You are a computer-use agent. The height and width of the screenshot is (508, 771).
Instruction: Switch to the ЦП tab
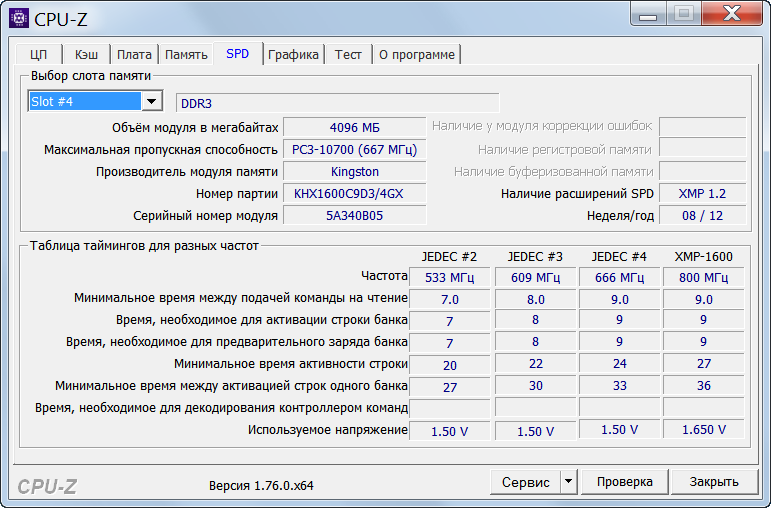coord(39,54)
